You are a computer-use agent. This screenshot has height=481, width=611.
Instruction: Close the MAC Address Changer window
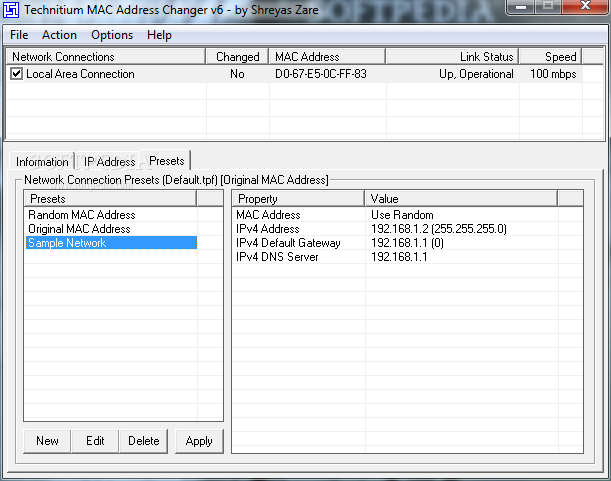tap(585, 6)
